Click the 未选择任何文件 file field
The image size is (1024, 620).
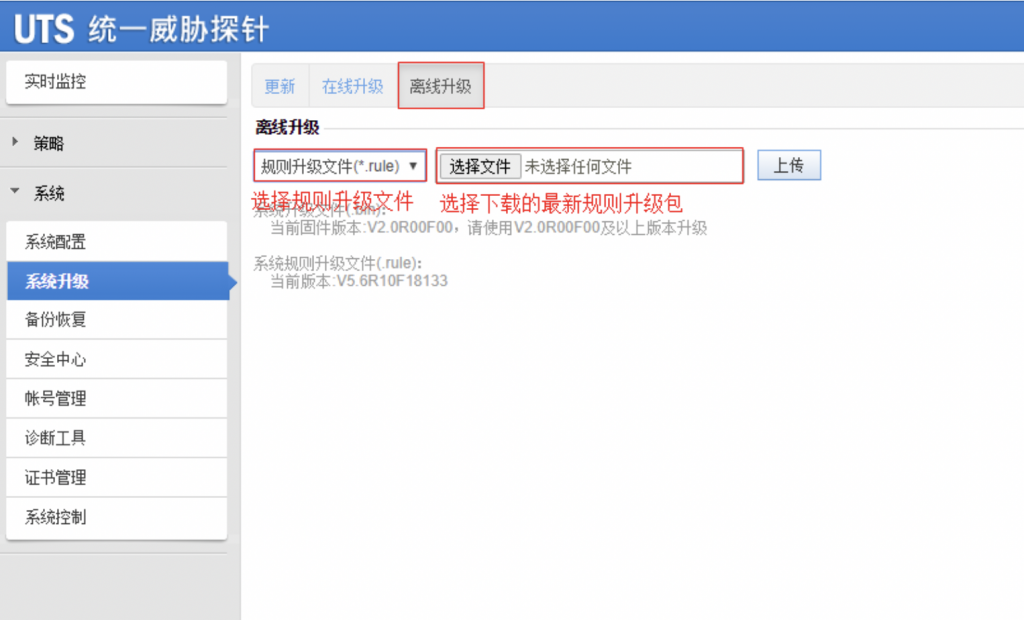tap(580, 166)
